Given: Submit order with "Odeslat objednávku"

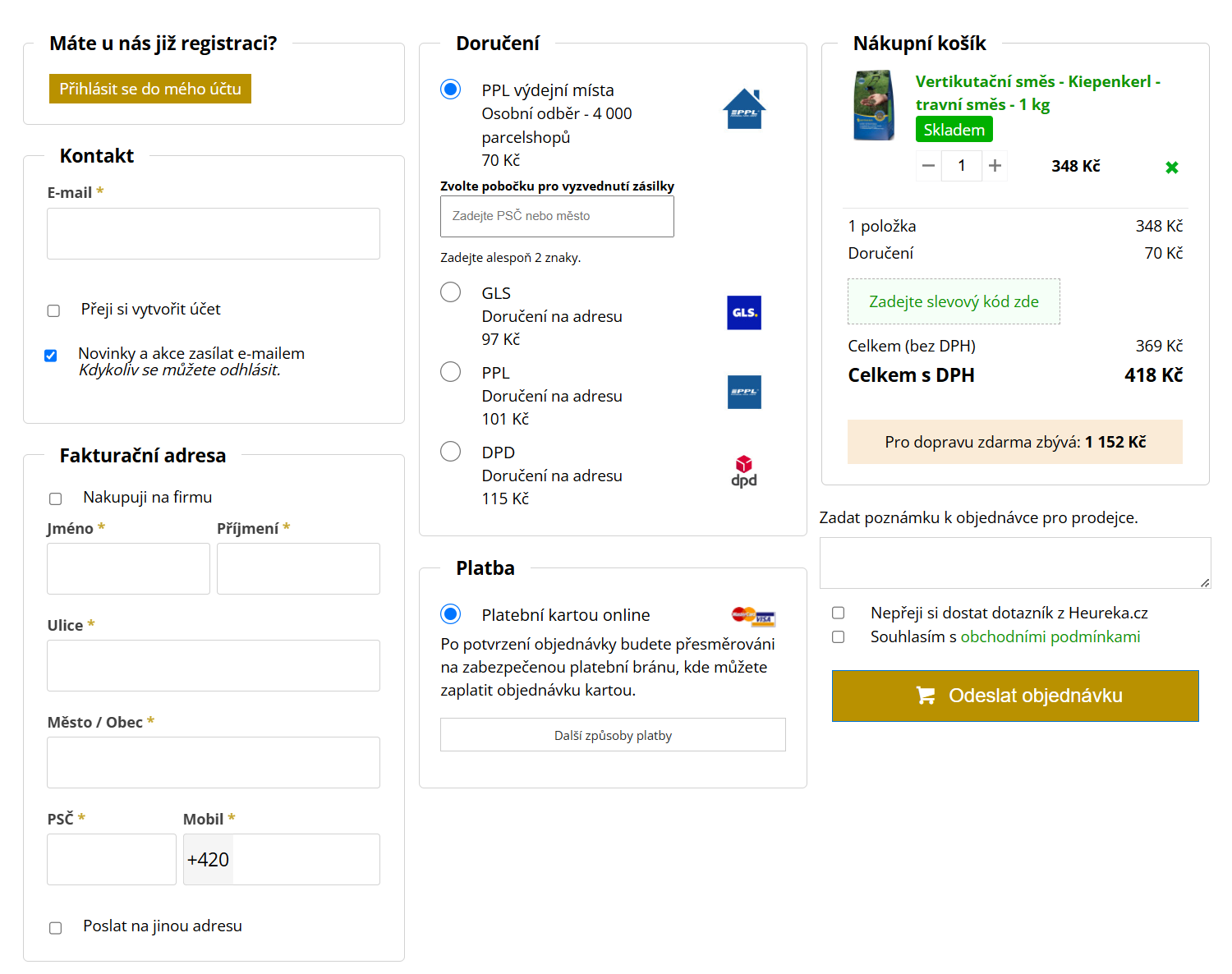Looking at the screenshot, I should coord(1015,696).
